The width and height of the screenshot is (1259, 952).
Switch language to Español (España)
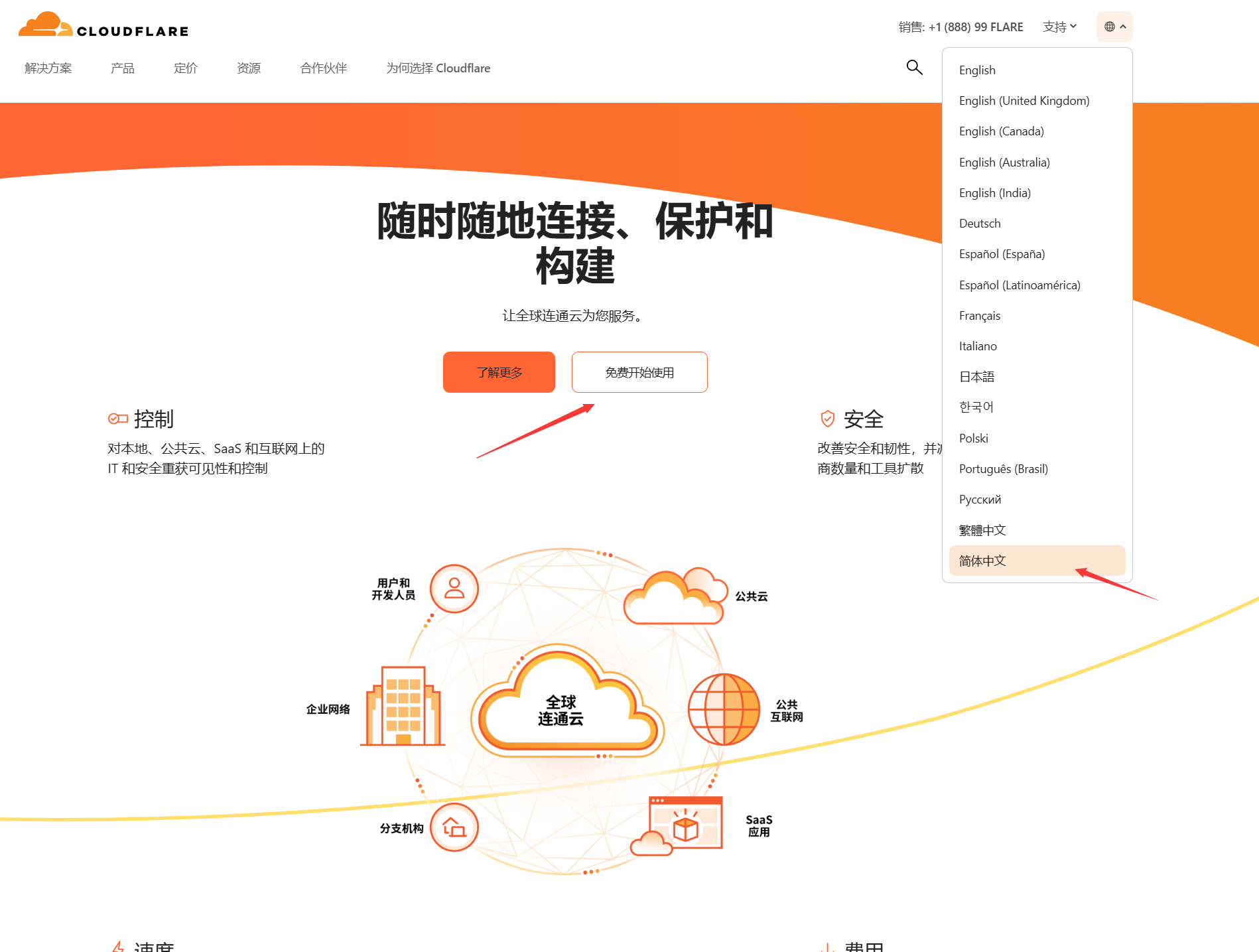pos(1037,253)
